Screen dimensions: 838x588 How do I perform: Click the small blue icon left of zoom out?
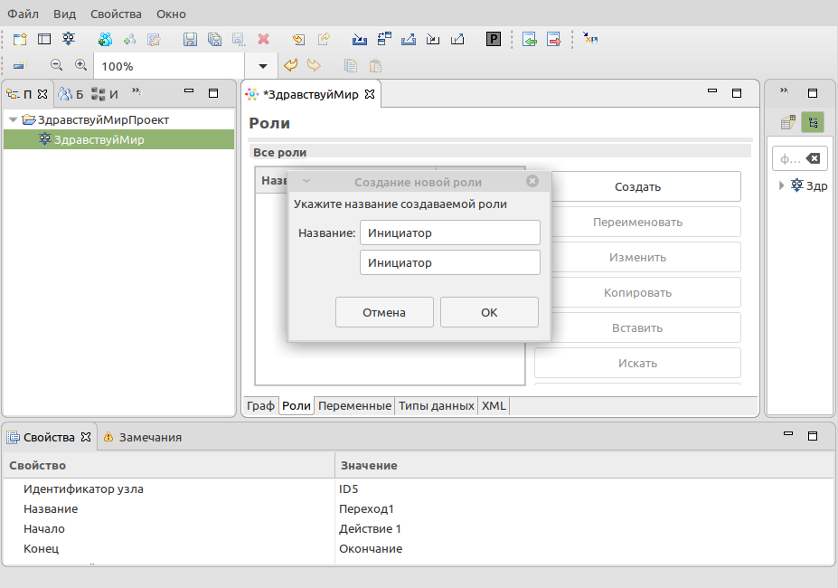tap(20, 66)
